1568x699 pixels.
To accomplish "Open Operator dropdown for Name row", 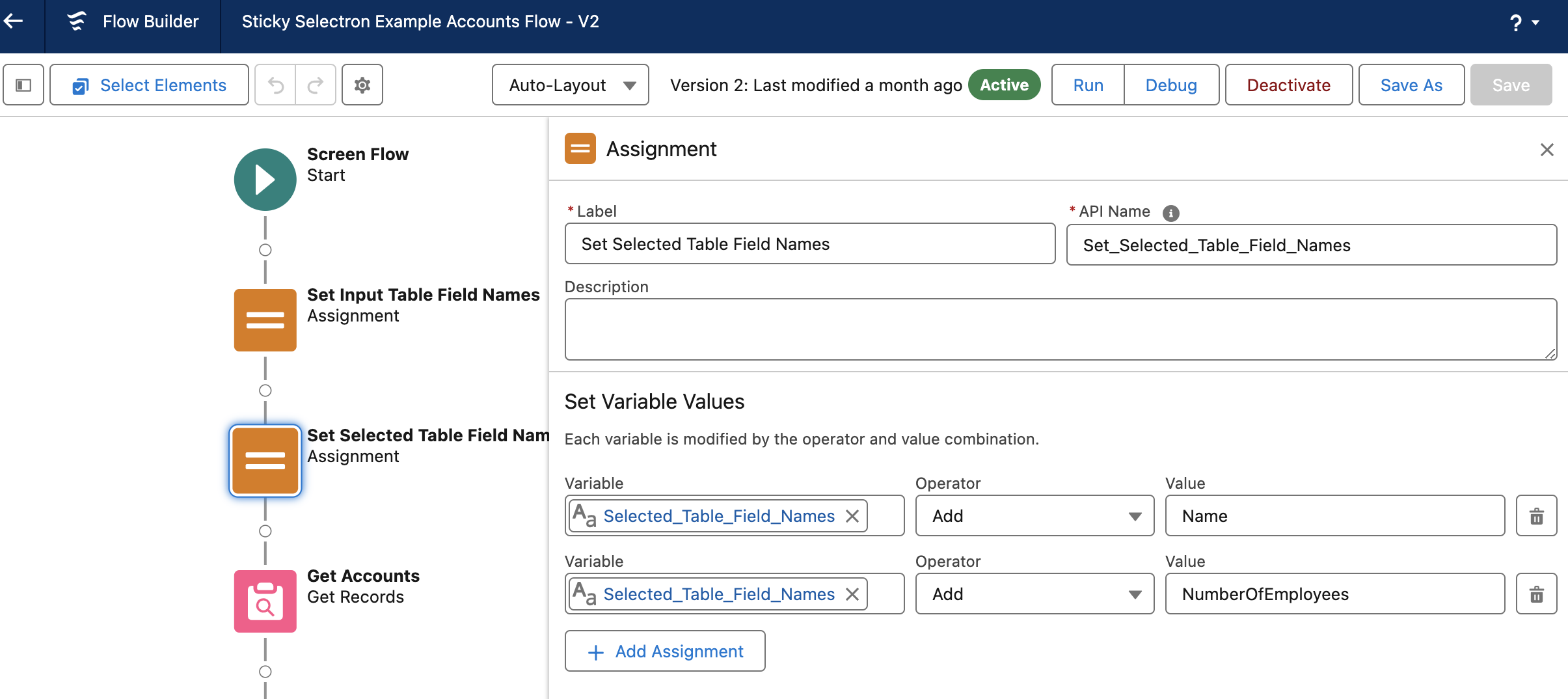I will coord(1034,516).
